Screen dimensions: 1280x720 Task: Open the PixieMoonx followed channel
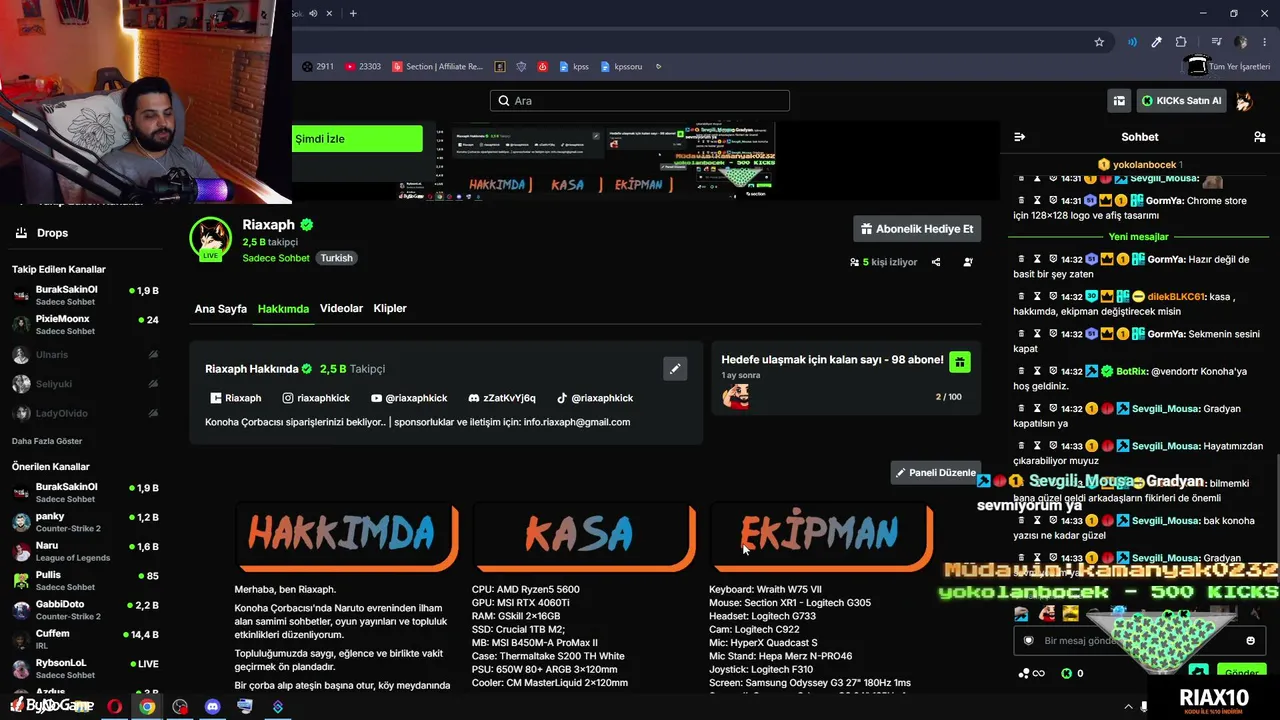(86, 325)
